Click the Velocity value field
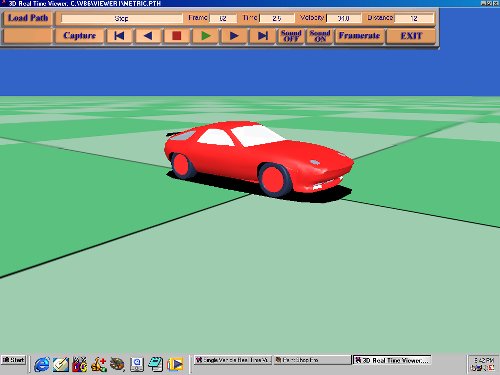 point(344,18)
